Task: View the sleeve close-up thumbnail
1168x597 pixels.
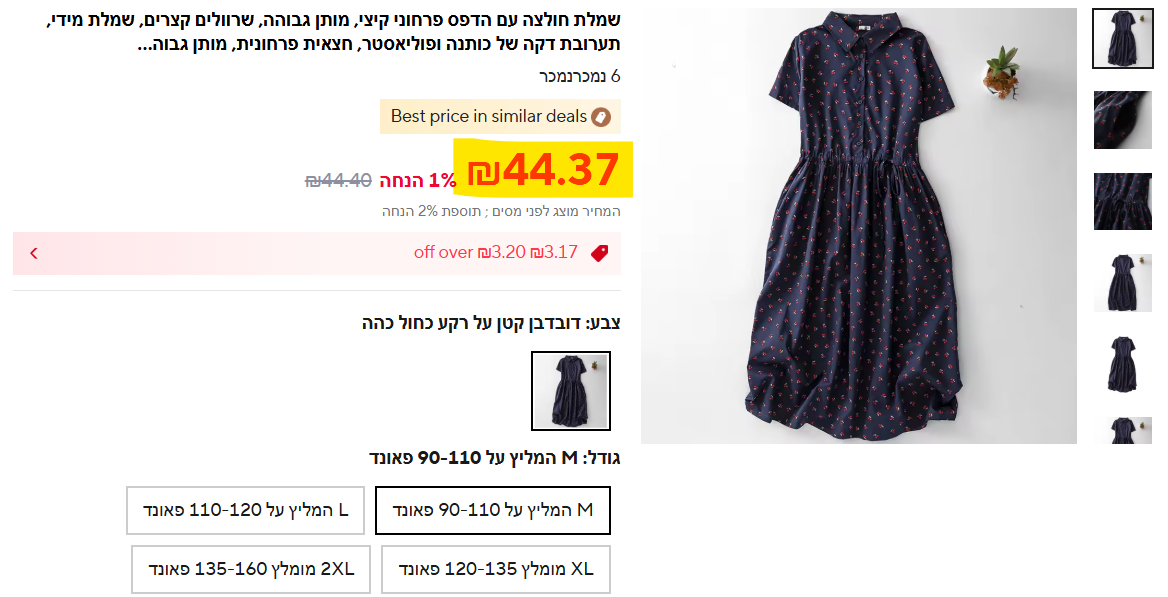Action: (1122, 120)
